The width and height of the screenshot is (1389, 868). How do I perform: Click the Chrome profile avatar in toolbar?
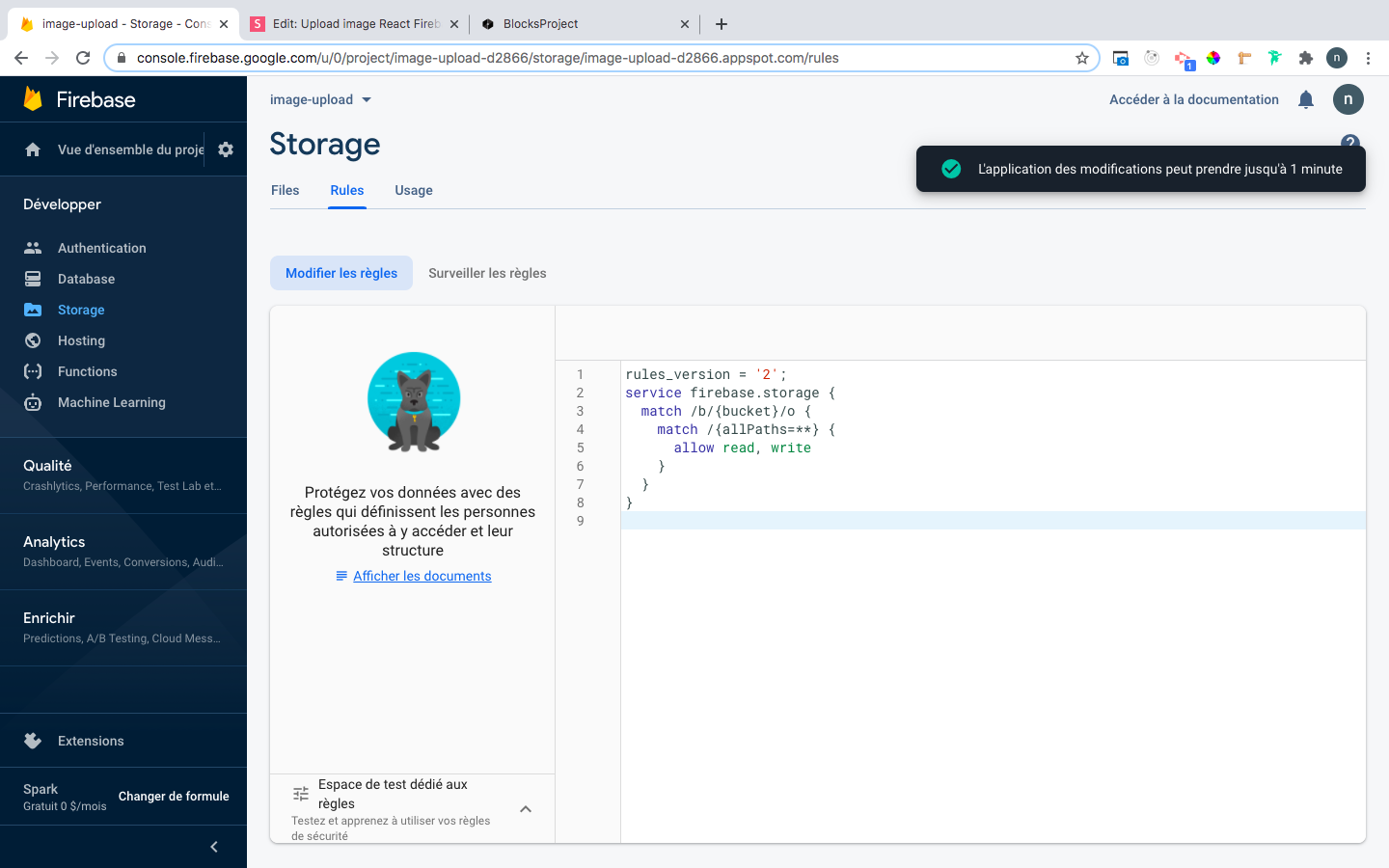click(1337, 58)
